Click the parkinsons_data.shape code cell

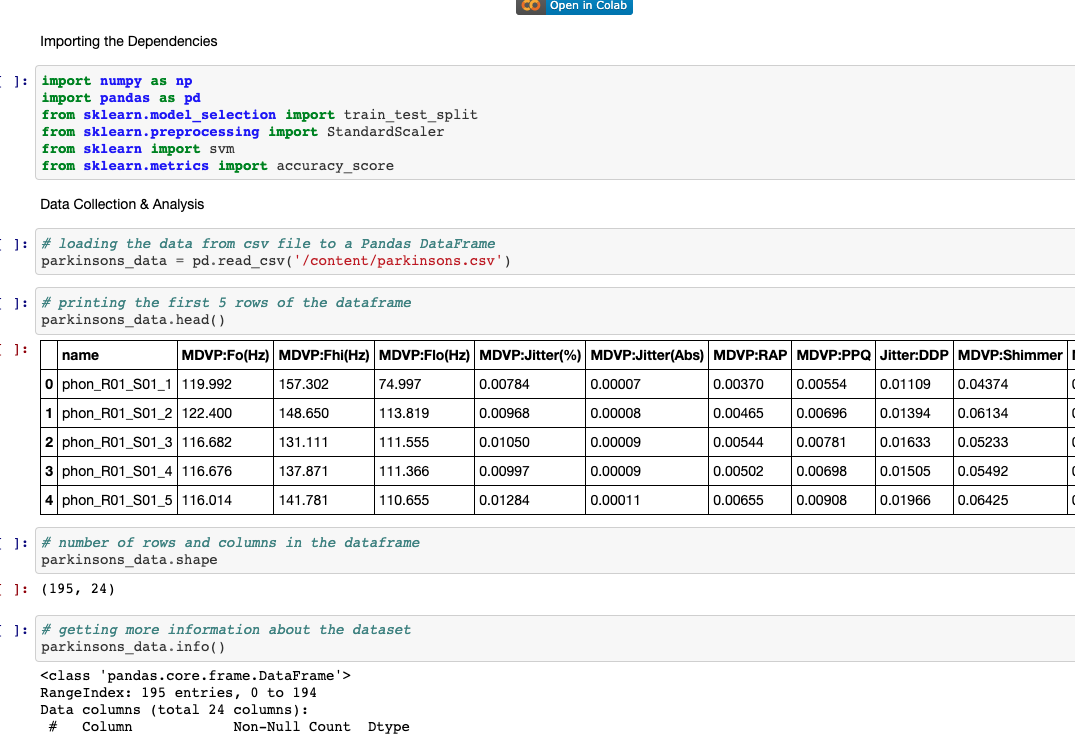(555, 550)
